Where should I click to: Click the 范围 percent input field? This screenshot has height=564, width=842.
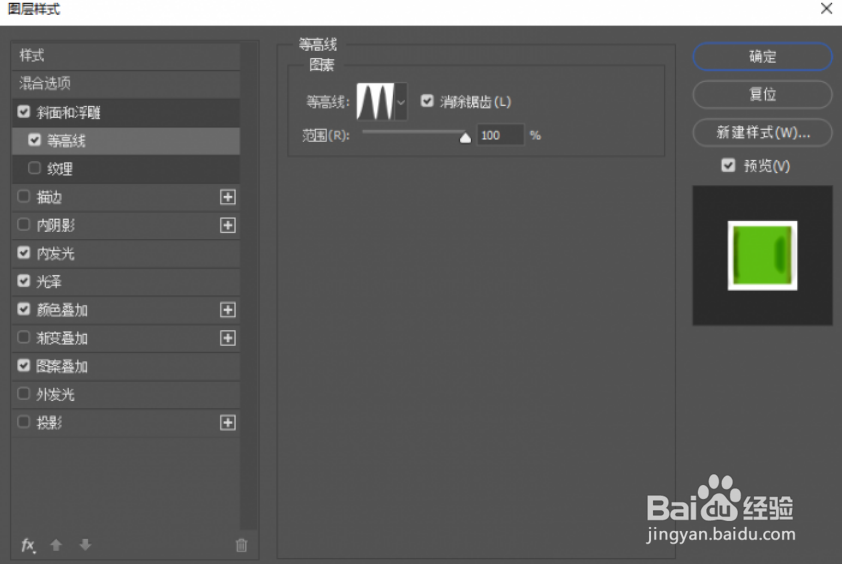click(x=500, y=135)
